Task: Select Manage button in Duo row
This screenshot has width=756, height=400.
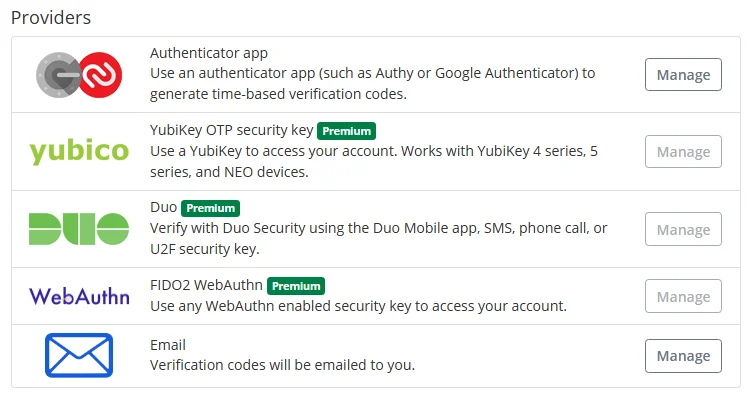Action: coord(683,229)
